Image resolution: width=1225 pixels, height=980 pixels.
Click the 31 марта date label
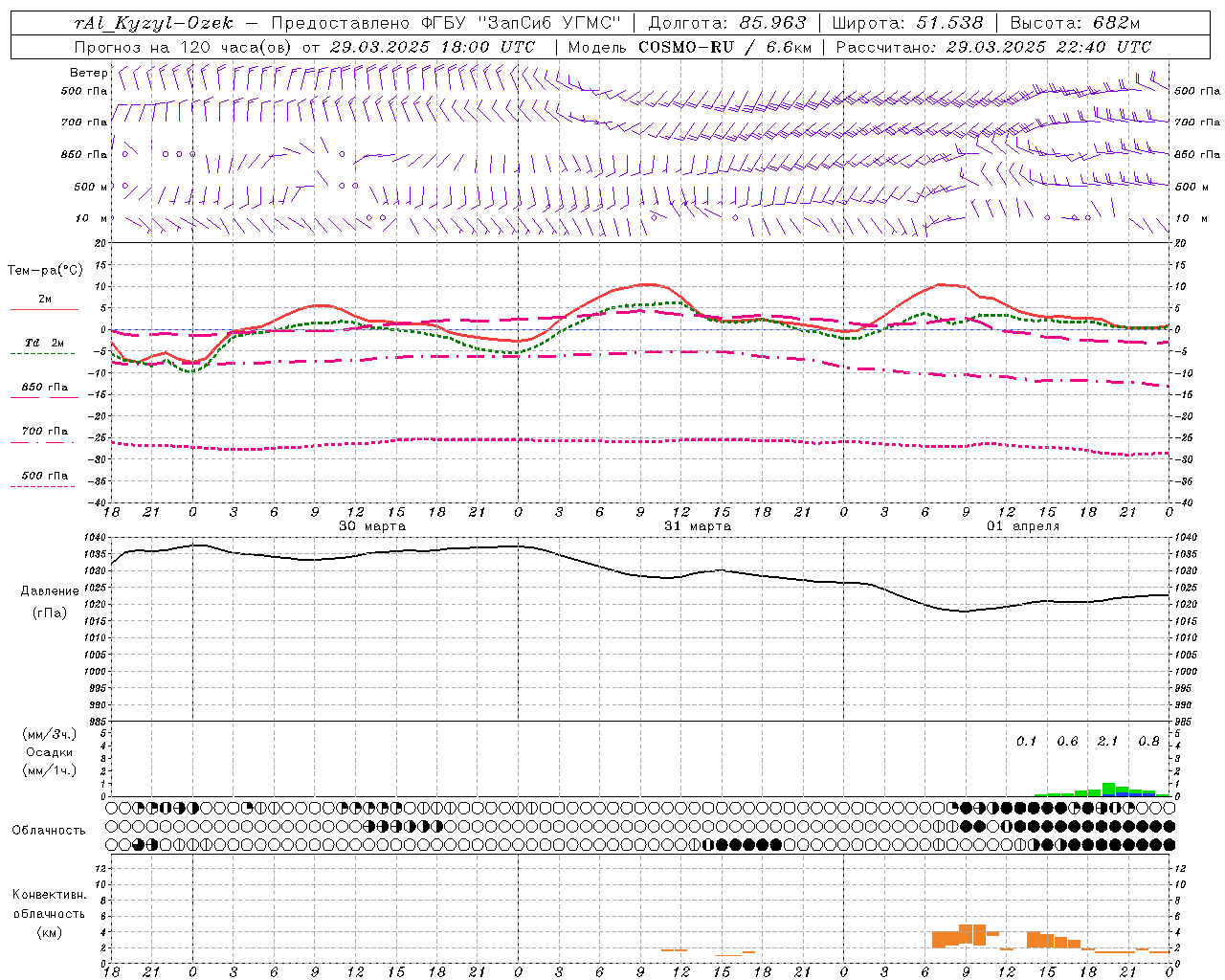click(698, 526)
